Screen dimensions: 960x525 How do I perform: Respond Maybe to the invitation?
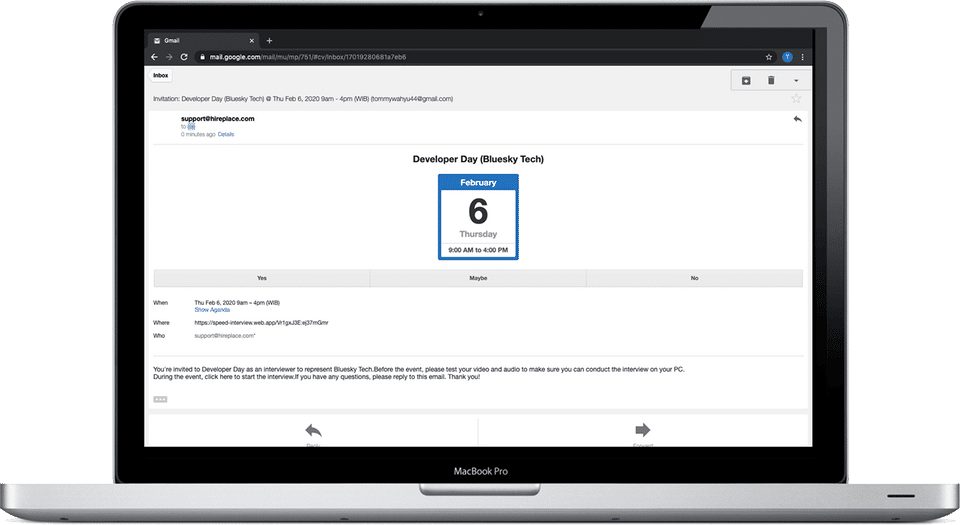(x=478, y=278)
